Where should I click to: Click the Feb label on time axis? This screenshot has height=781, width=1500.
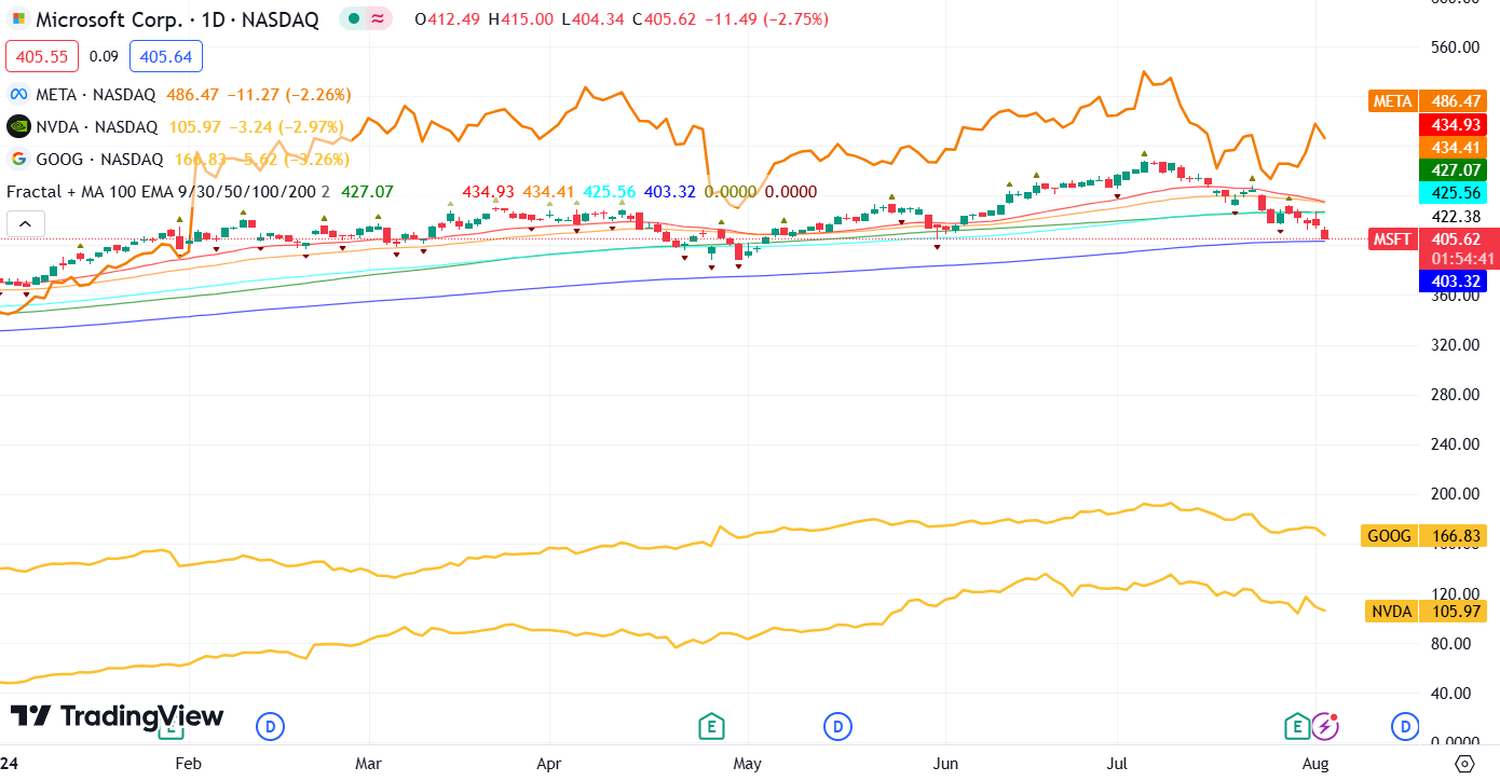pos(187,763)
